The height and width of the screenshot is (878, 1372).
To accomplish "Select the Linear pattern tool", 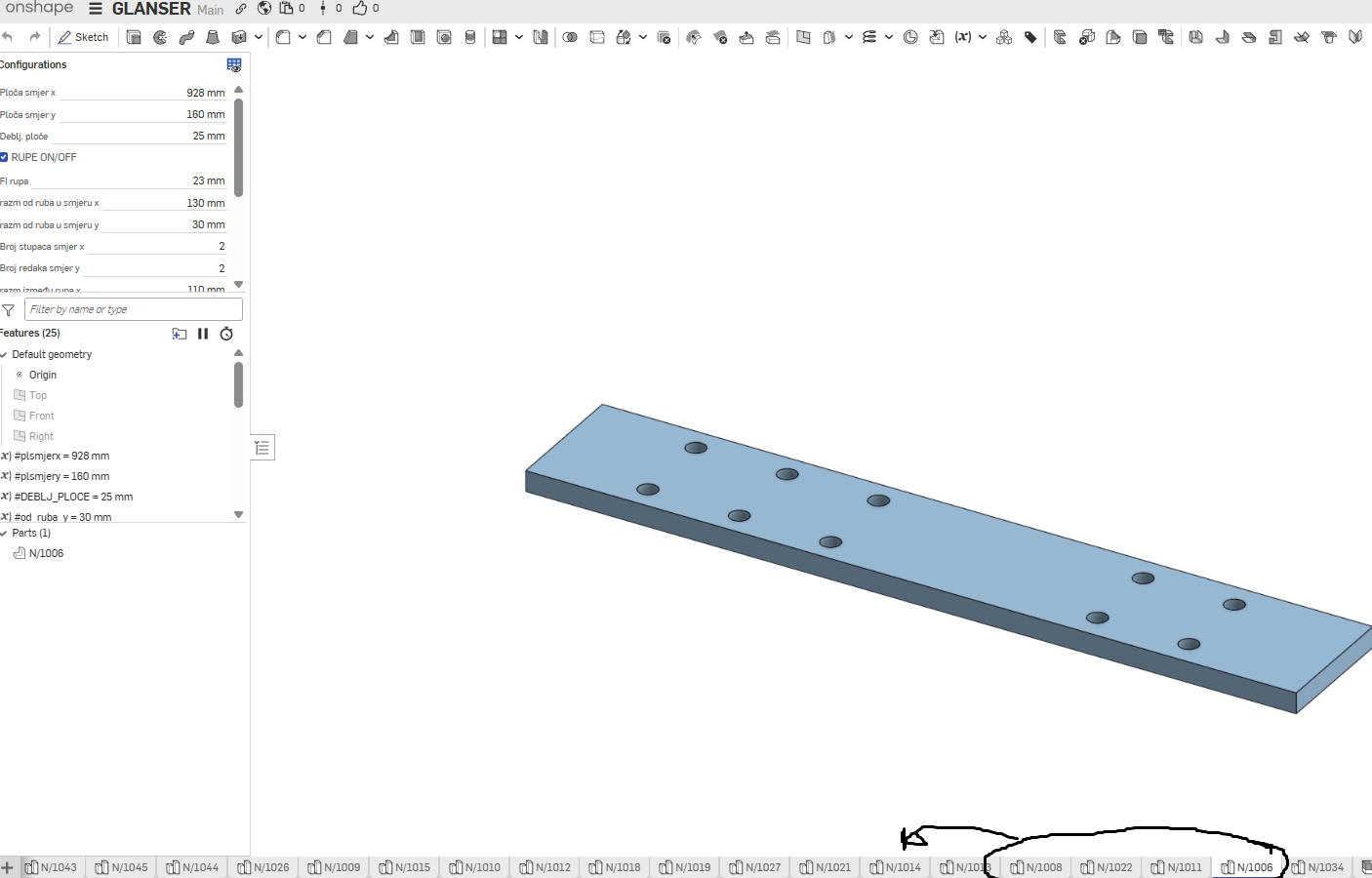I will [x=500, y=37].
